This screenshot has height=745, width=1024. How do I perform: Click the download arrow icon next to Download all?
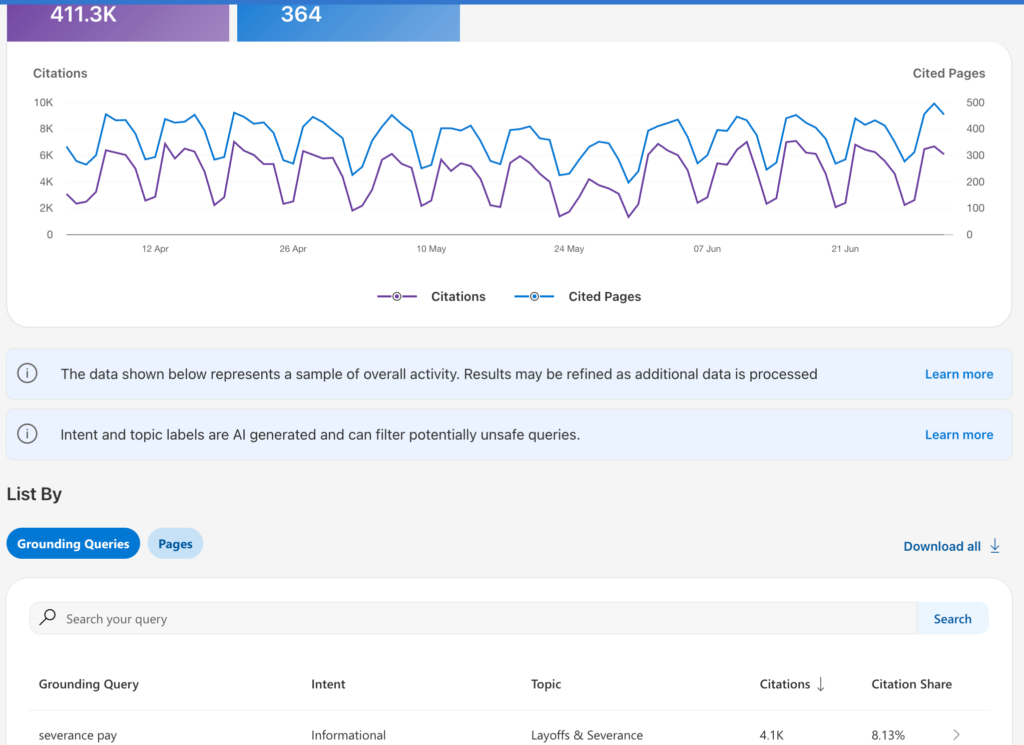[x=995, y=545]
